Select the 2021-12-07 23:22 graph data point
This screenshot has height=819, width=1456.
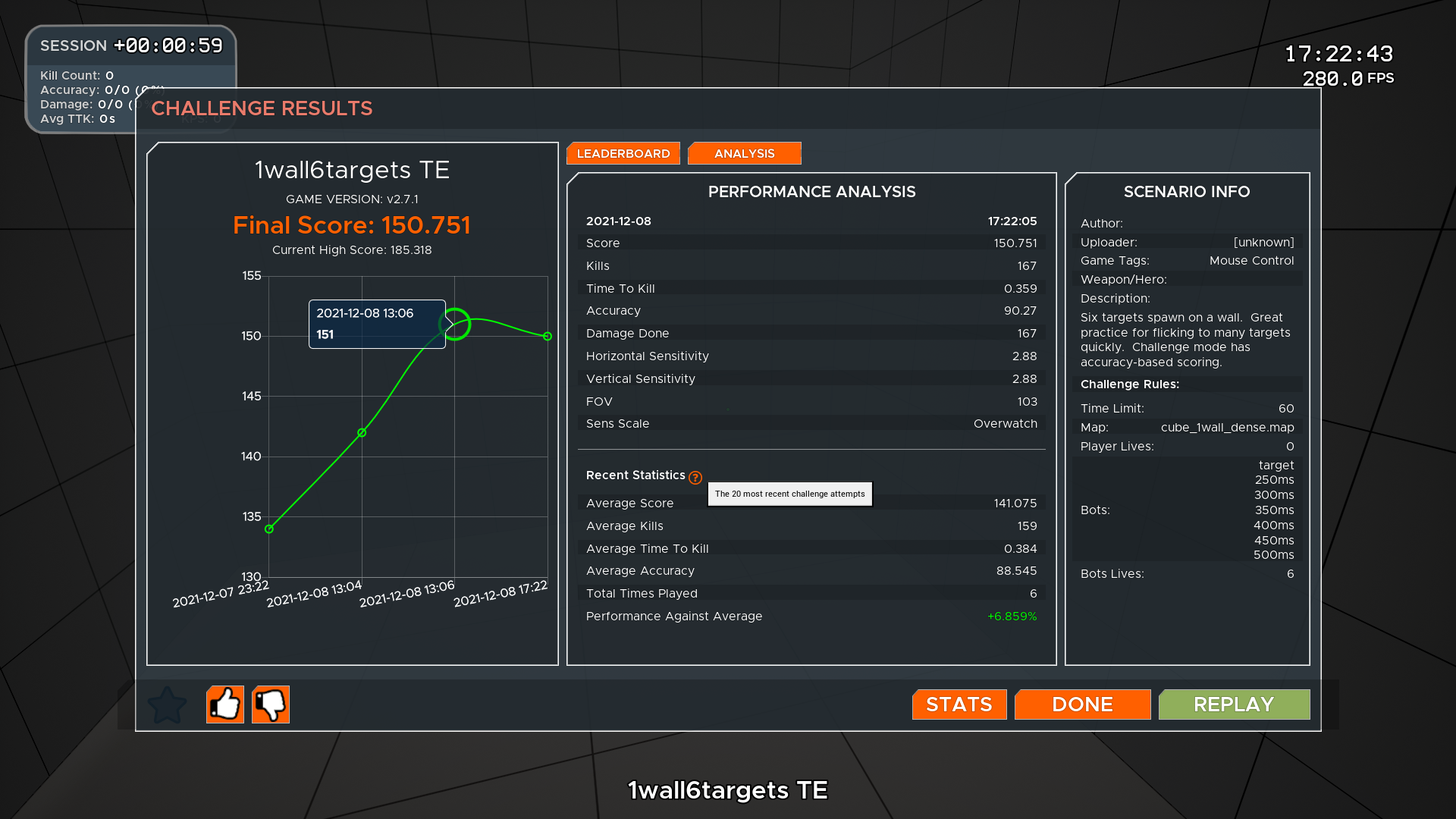268,529
